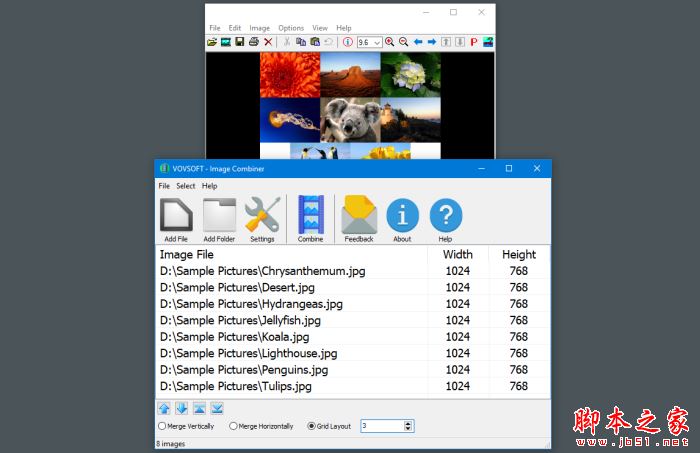Viewport: 700px width, 453px height.
Task: Click the Add File icon
Action: click(x=176, y=215)
